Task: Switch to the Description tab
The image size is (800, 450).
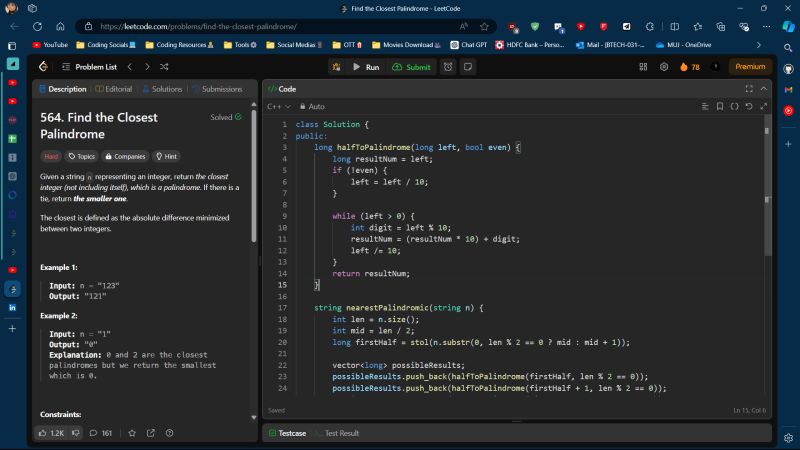Action: 62,89
